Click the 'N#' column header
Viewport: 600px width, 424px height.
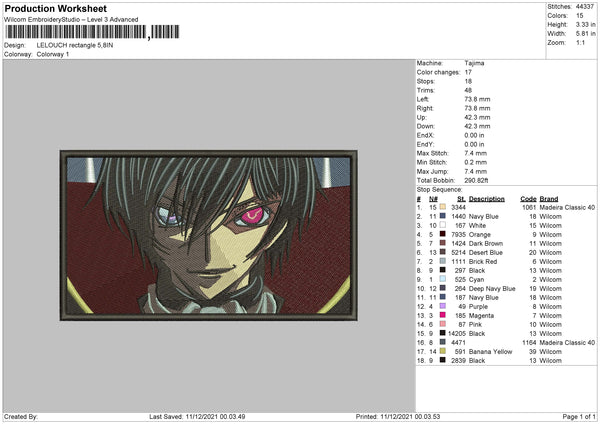[433, 199]
